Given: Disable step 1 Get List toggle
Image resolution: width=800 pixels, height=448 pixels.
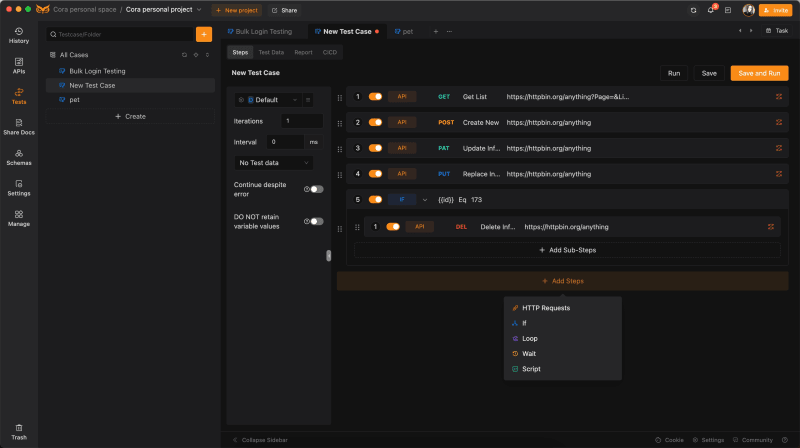Looking at the screenshot, I should (x=376, y=96).
